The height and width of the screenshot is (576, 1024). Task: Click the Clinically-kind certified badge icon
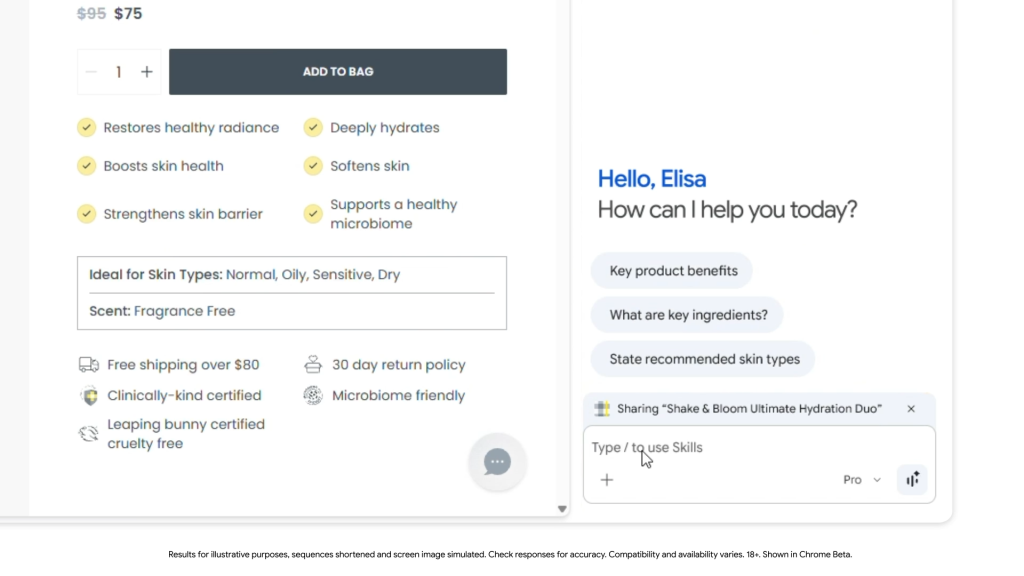pos(89,396)
